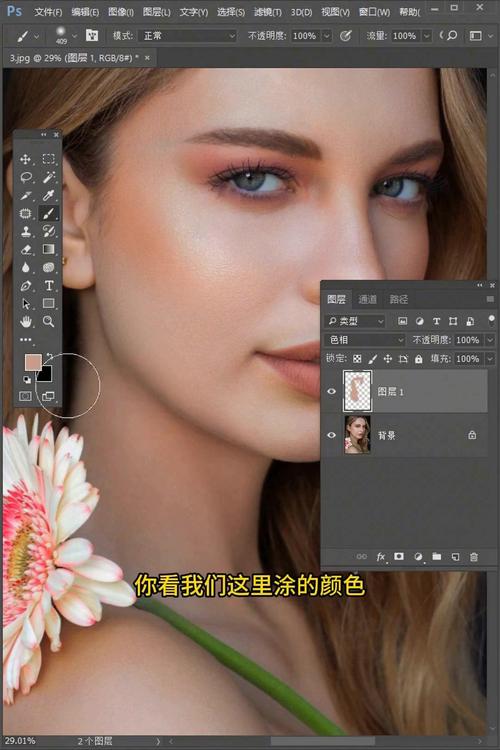Select the 图层 1 layer thumbnail
This screenshot has height=750, width=500.
[357, 391]
